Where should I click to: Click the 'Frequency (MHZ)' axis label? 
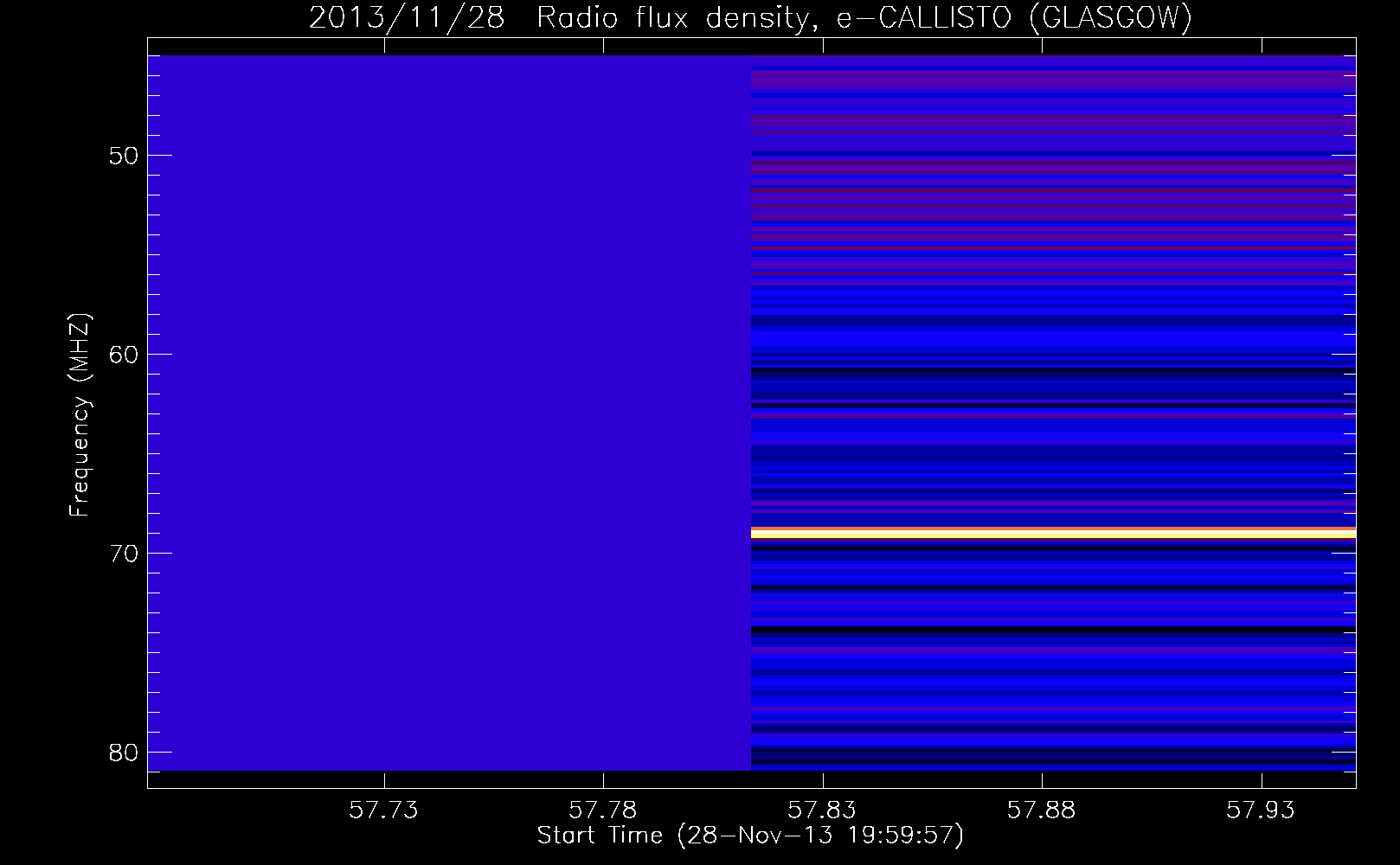(x=80, y=414)
